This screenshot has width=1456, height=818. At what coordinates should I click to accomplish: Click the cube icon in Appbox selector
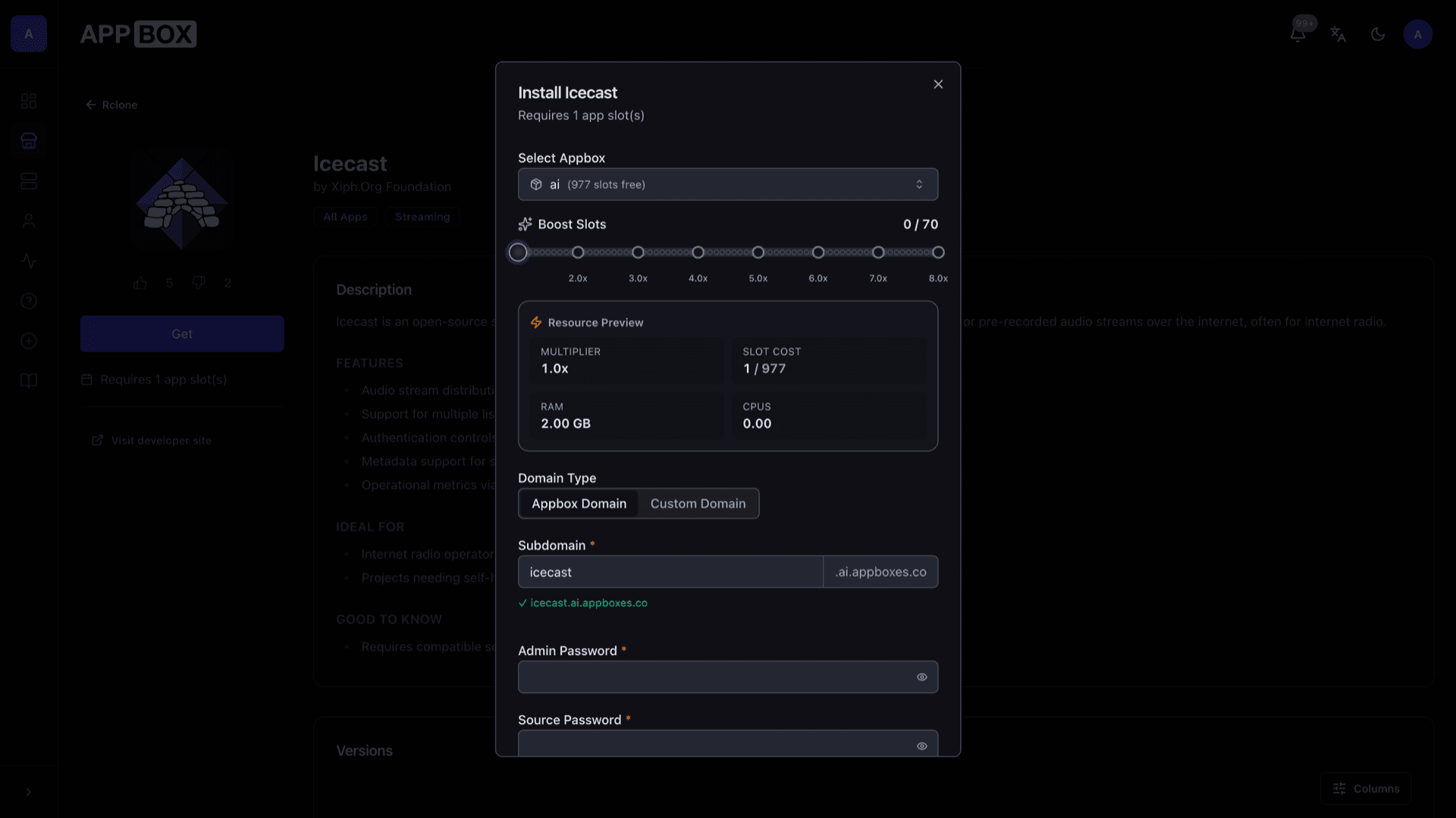(536, 184)
